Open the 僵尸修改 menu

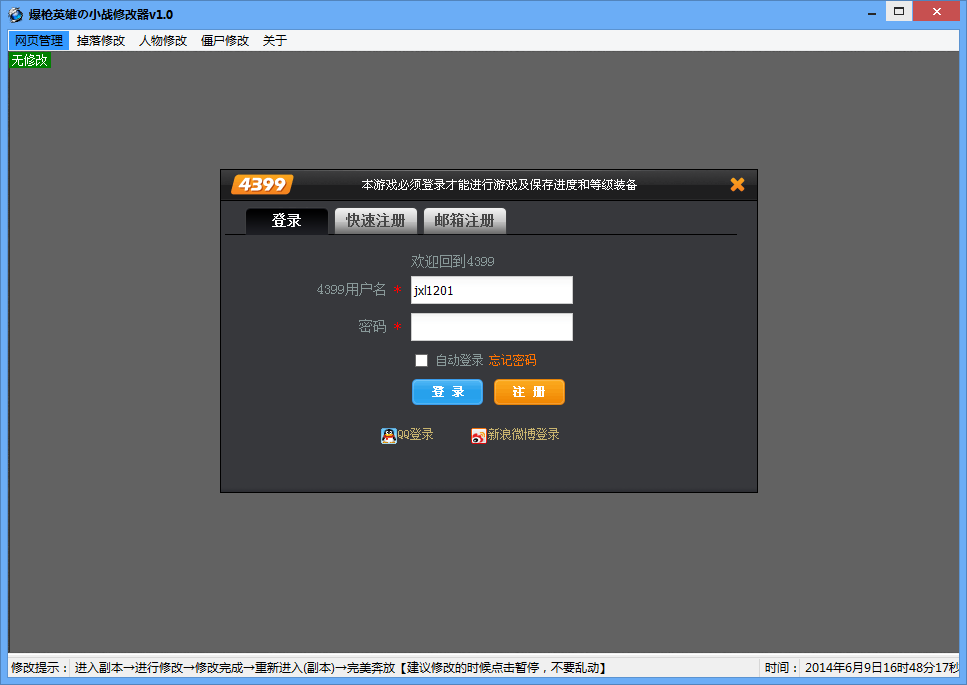(x=224, y=41)
